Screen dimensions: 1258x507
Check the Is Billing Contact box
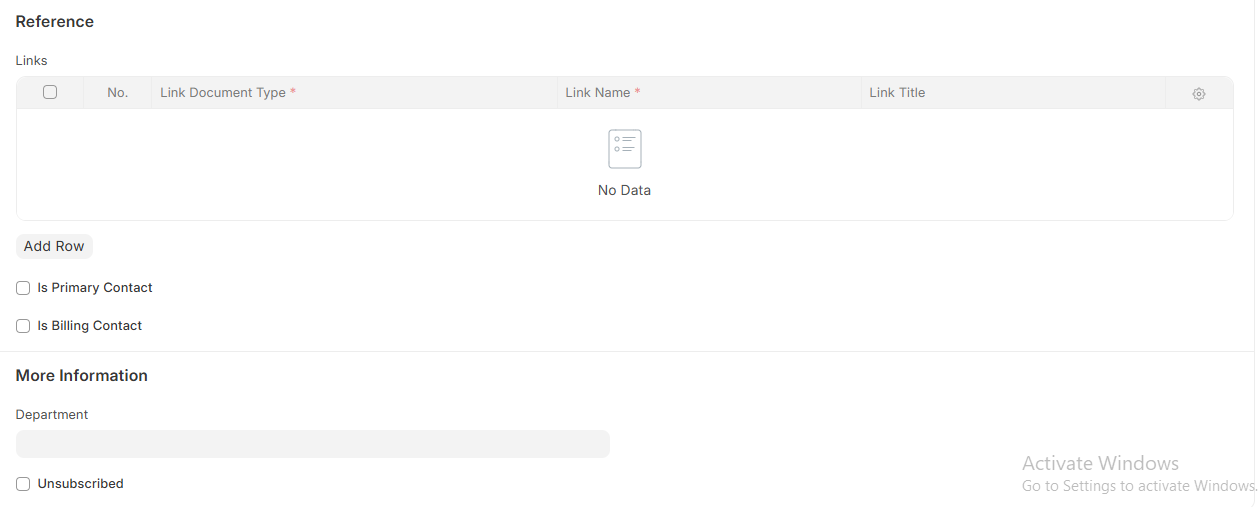coord(23,326)
